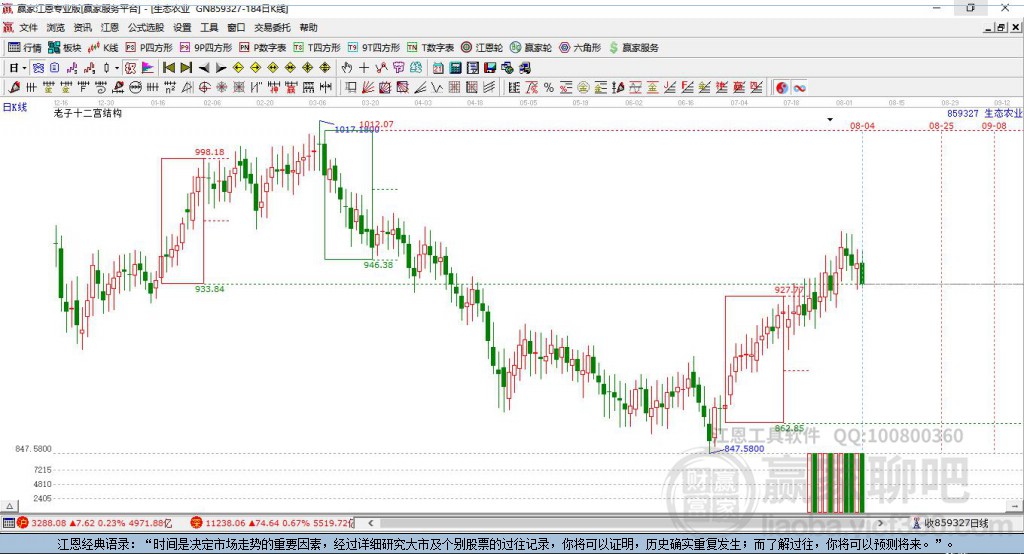Click the 09-08 date marker label

click(994, 126)
